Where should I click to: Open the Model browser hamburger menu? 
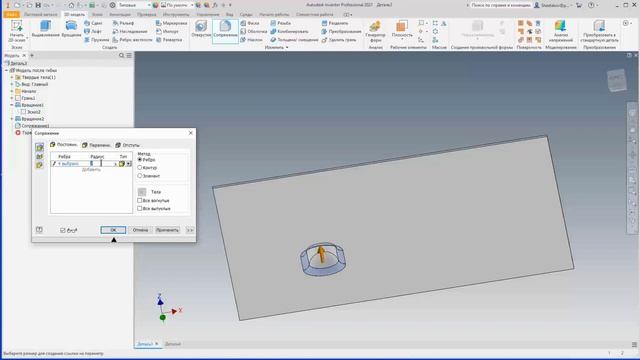[129, 56]
